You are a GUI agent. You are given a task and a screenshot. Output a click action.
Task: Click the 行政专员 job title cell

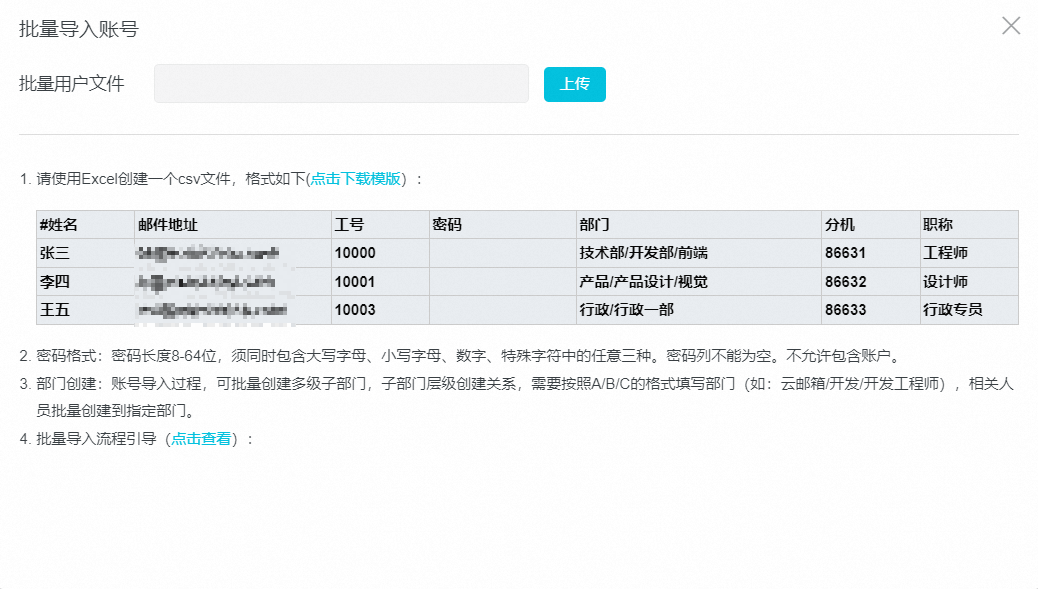point(952,310)
